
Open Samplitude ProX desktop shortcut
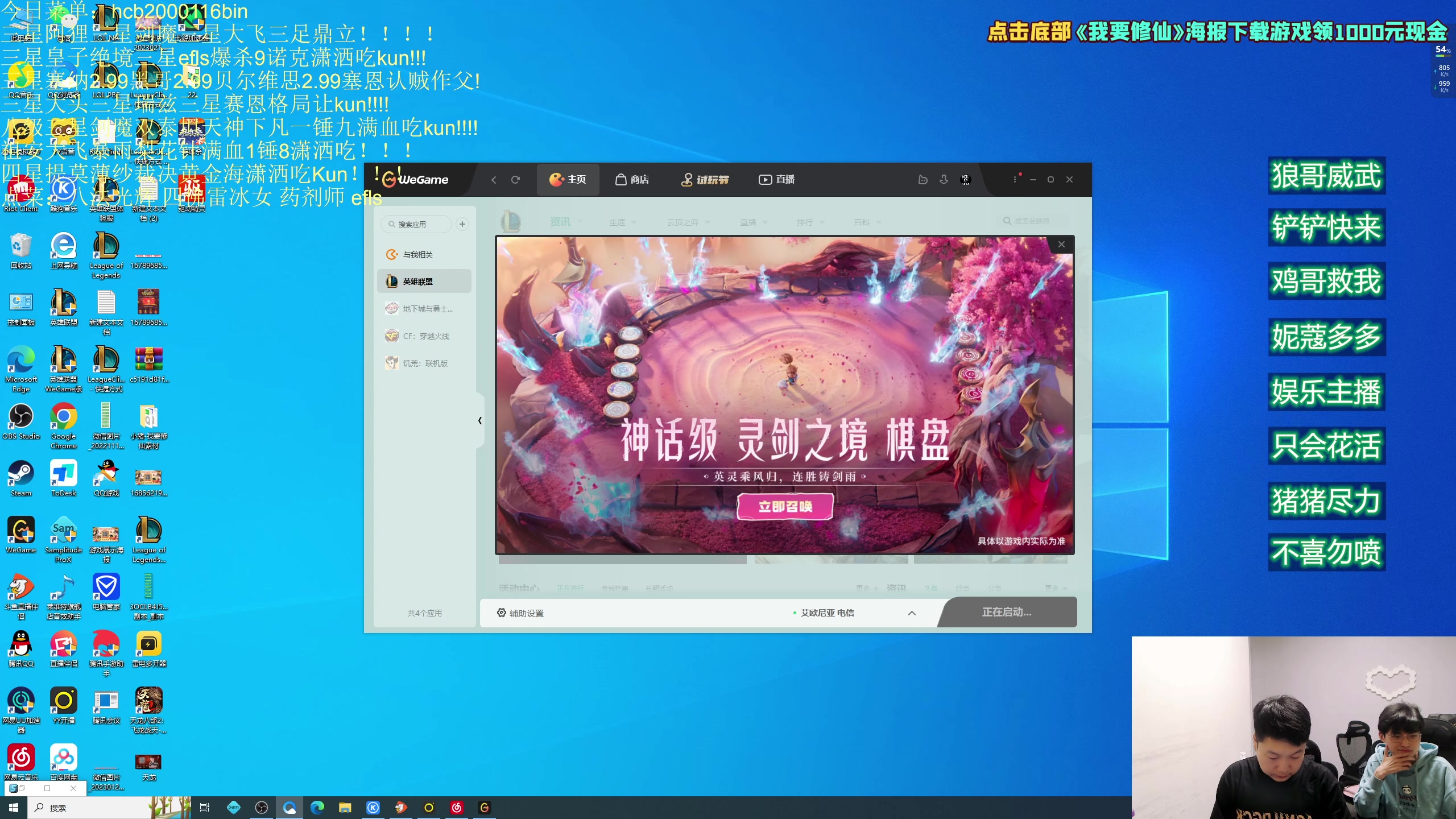click(x=64, y=540)
